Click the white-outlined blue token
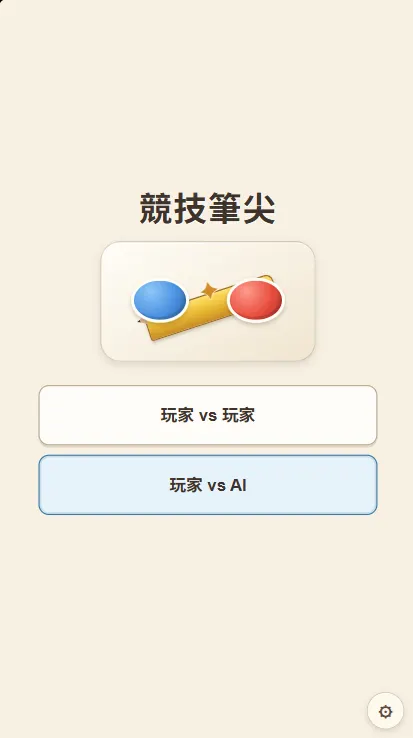 click(160, 300)
